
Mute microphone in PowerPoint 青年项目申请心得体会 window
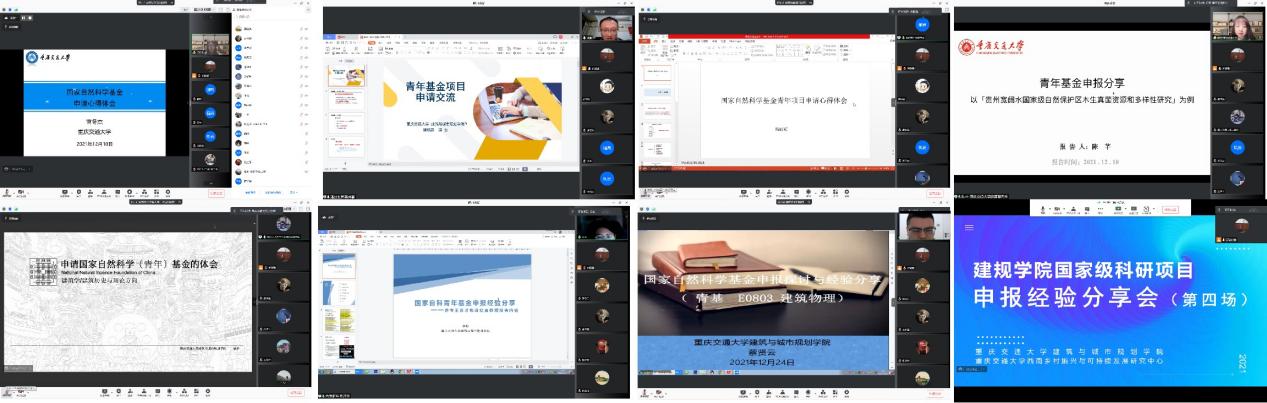[x=645, y=192]
